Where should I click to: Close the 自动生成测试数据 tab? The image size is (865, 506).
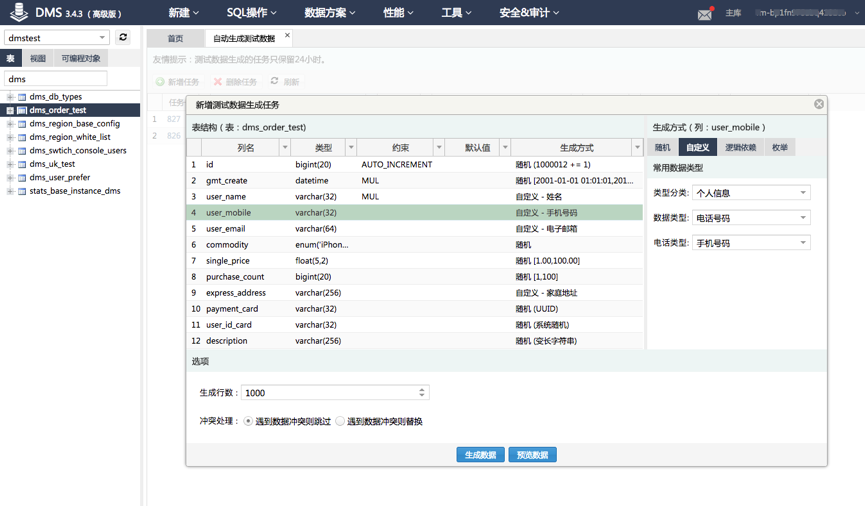[x=287, y=35]
